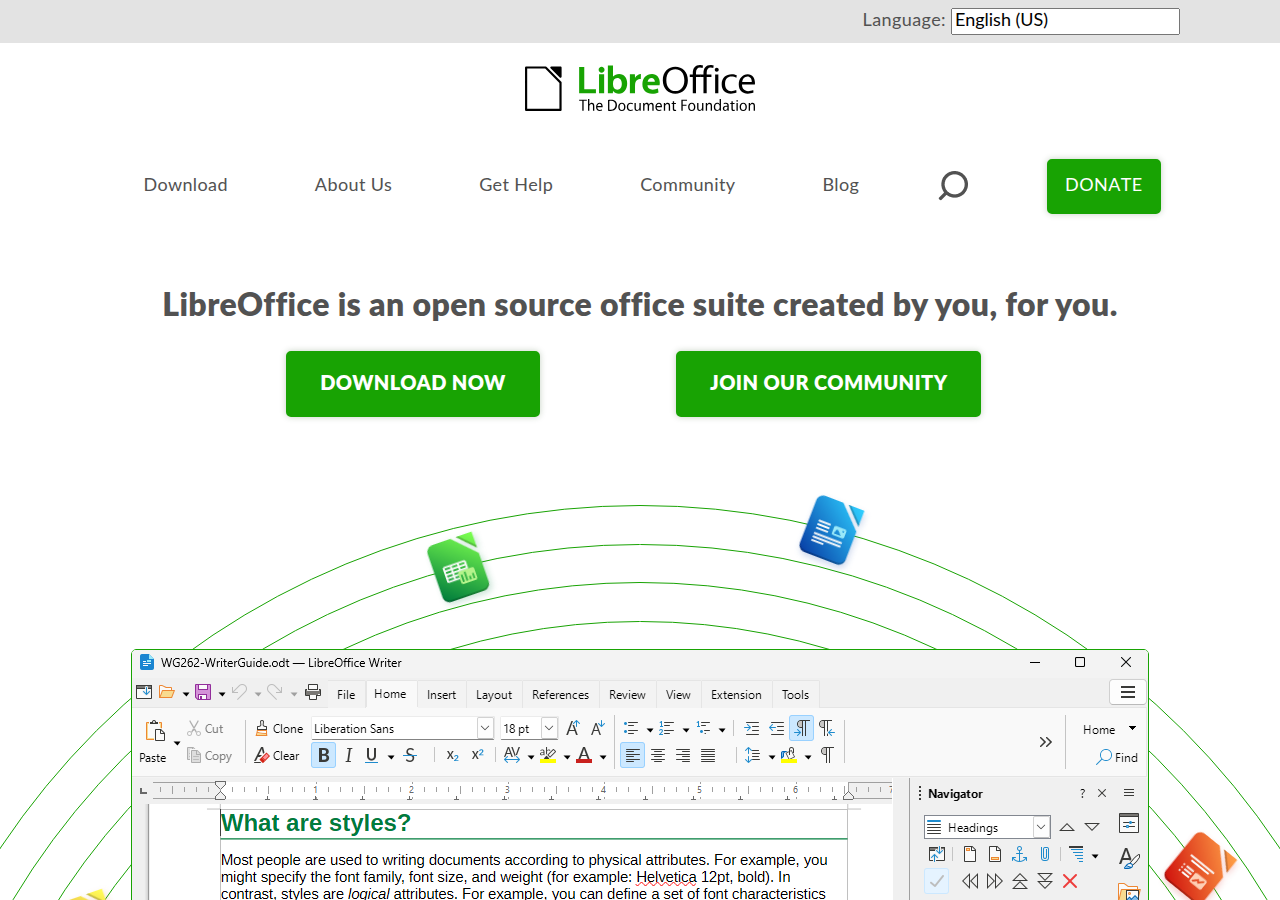
Task: Click the yellow Highlighting Color swatch
Action: [547, 756]
